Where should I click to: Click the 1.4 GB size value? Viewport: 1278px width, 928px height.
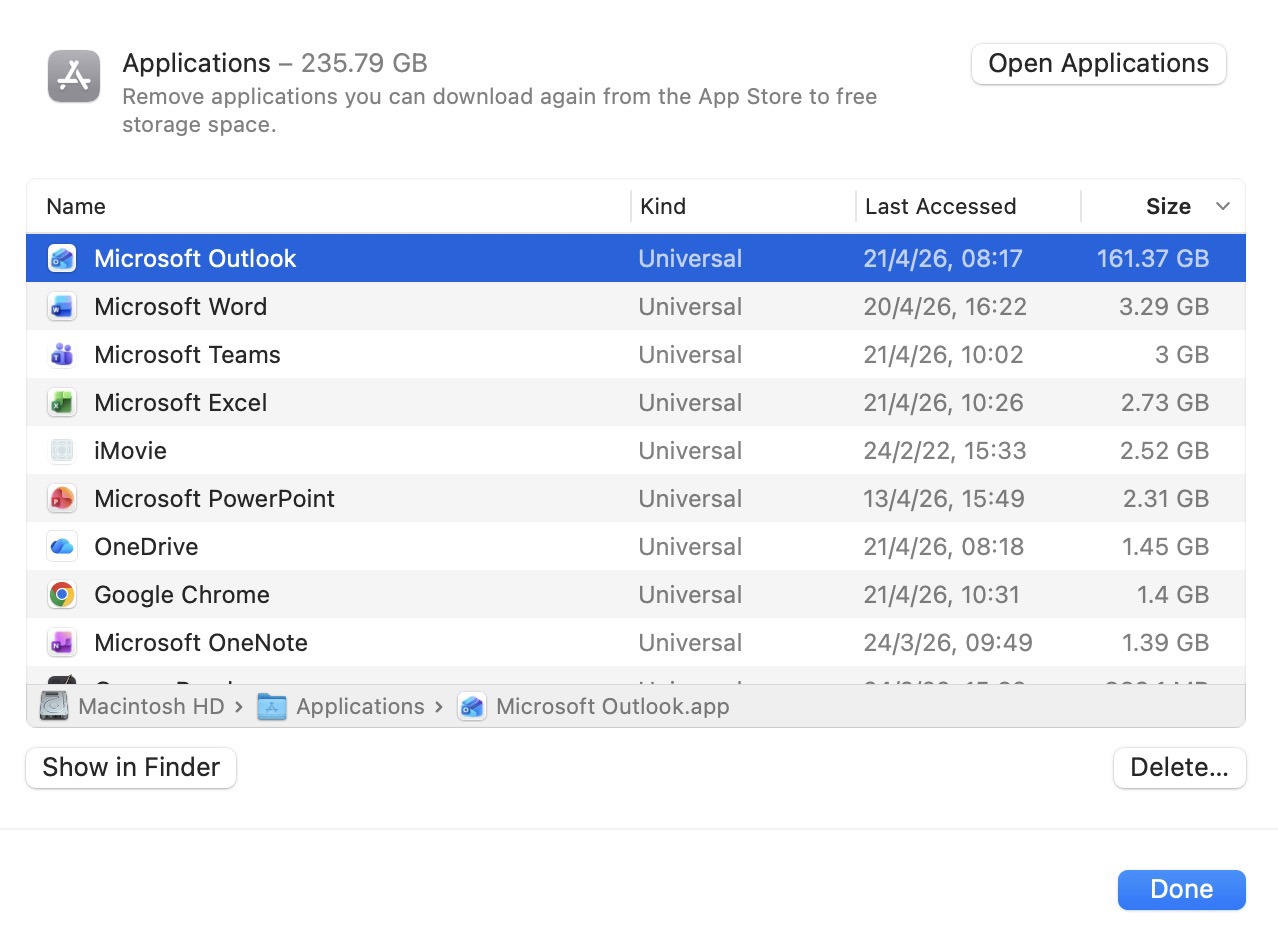click(1172, 594)
